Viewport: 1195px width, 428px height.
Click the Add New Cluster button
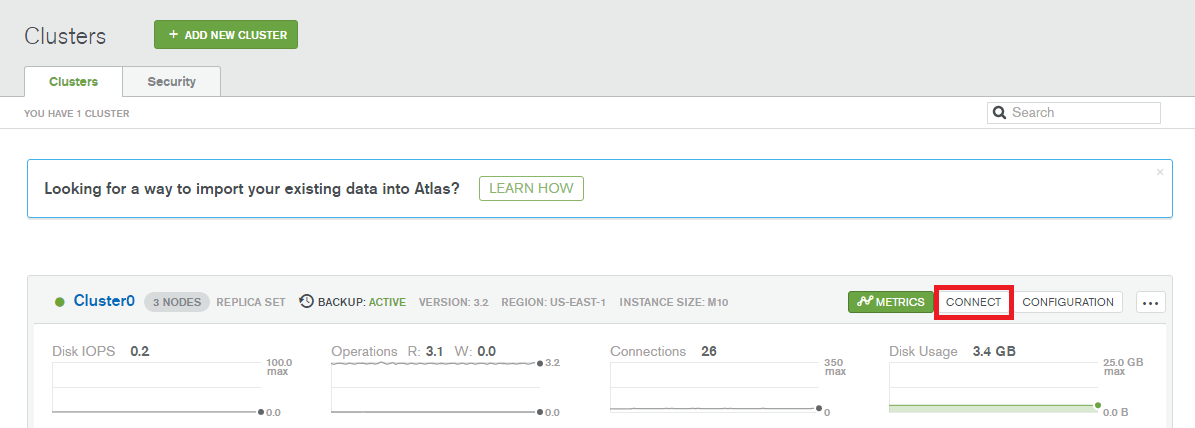click(226, 35)
